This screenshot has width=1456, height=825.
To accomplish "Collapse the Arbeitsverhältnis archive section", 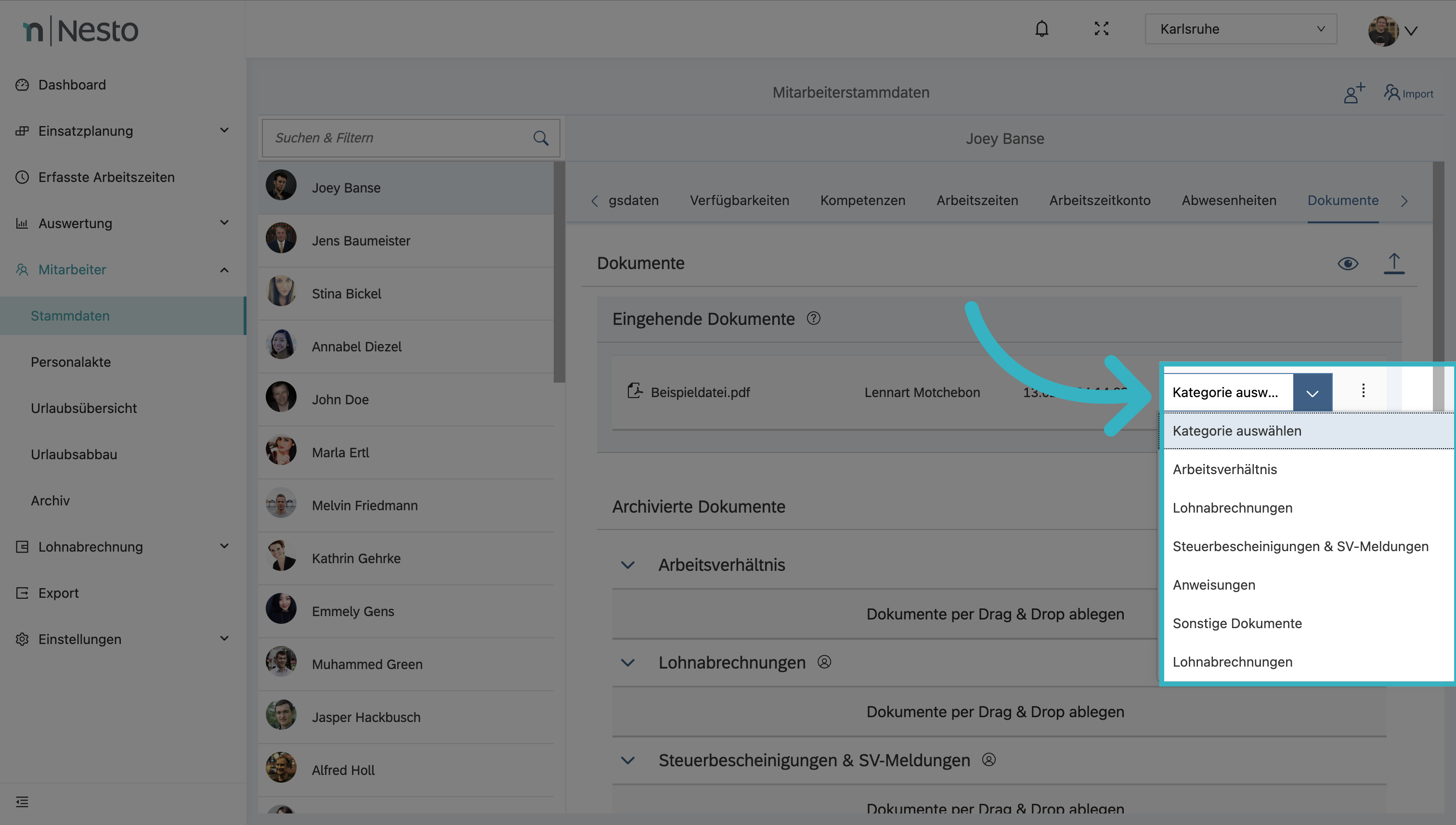I will pos(627,565).
